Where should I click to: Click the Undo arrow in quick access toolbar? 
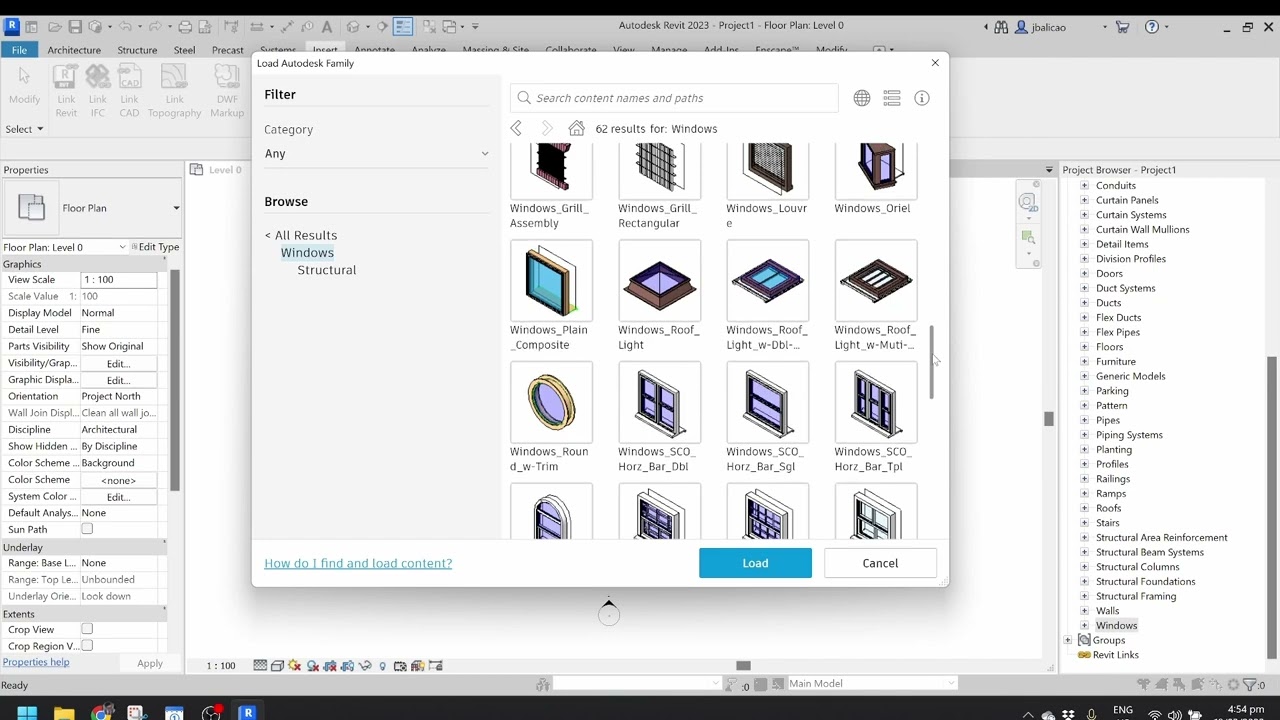tap(126, 27)
